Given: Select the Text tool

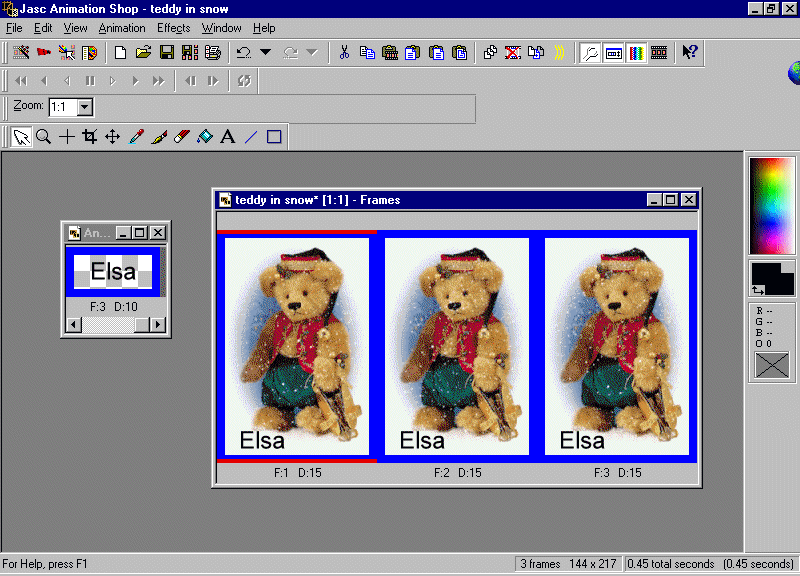Looking at the screenshot, I should 228,137.
